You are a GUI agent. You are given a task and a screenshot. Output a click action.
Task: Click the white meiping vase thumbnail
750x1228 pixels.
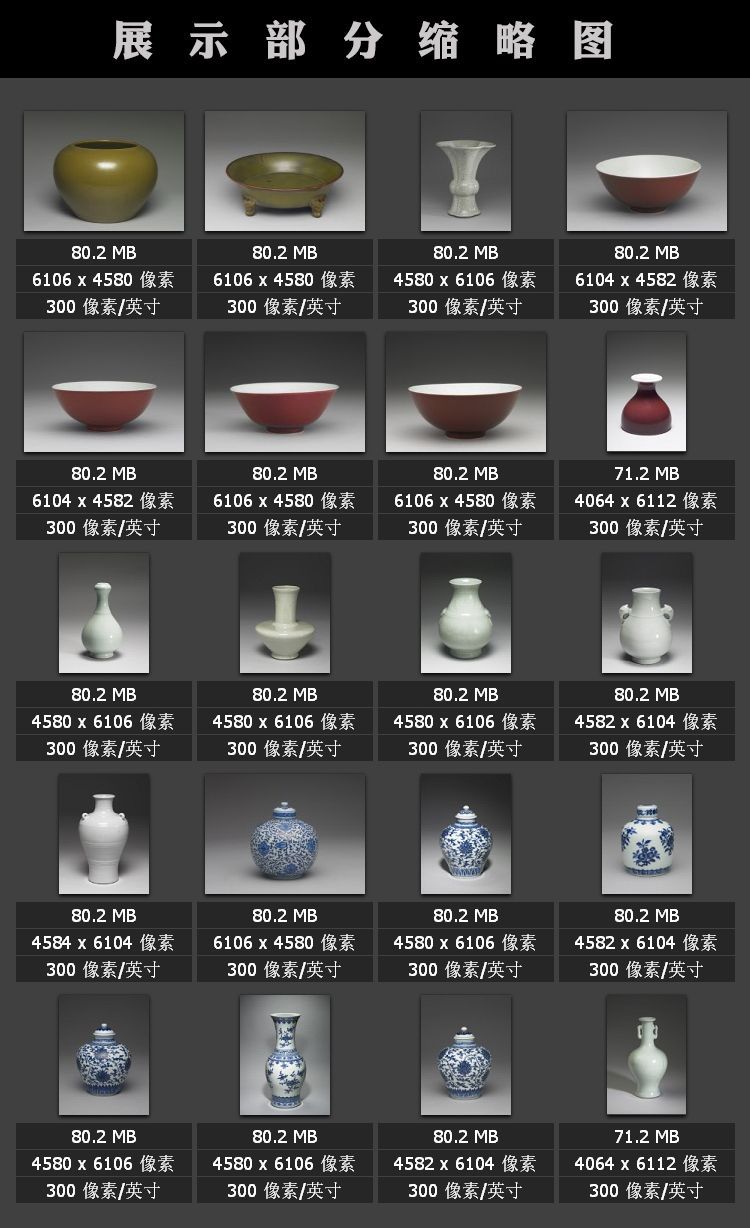pyautogui.click(x=103, y=834)
